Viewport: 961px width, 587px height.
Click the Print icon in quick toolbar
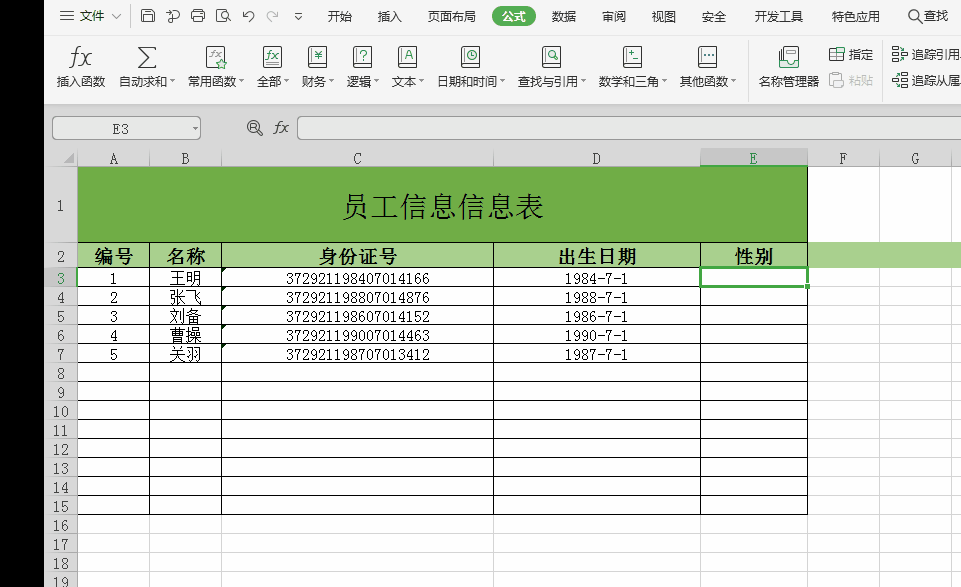click(x=198, y=16)
